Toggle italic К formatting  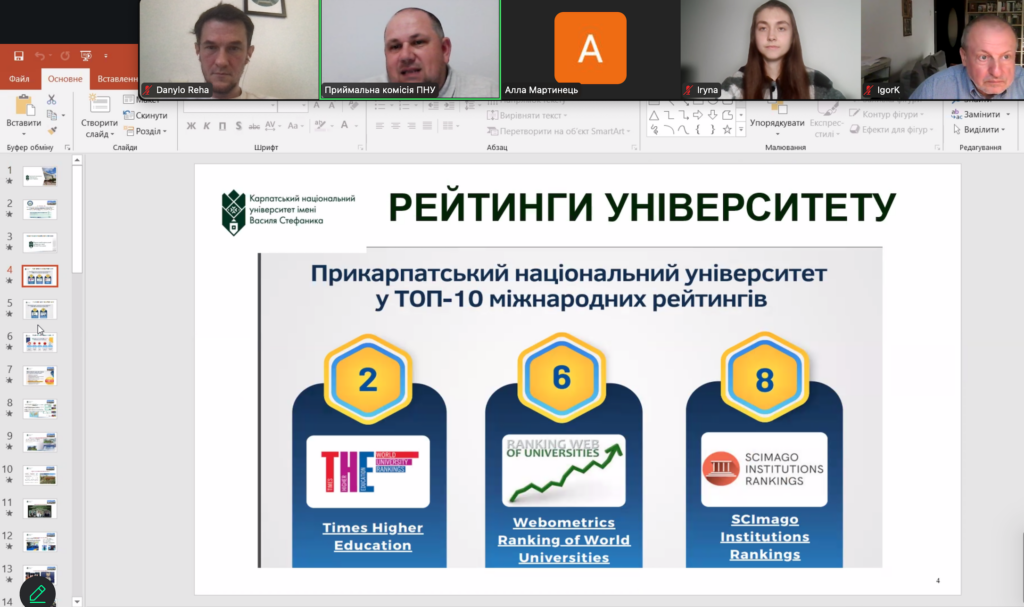pyautogui.click(x=207, y=126)
